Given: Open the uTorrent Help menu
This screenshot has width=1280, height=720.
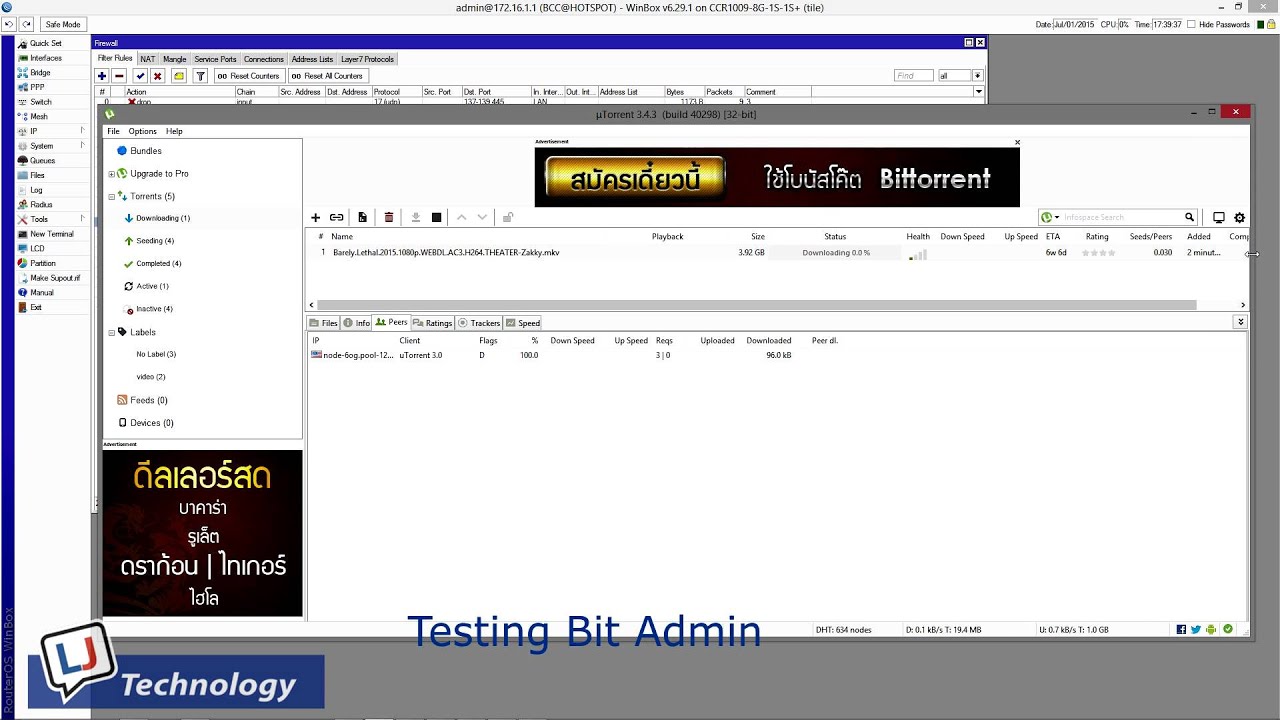Looking at the screenshot, I should coord(174,131).
